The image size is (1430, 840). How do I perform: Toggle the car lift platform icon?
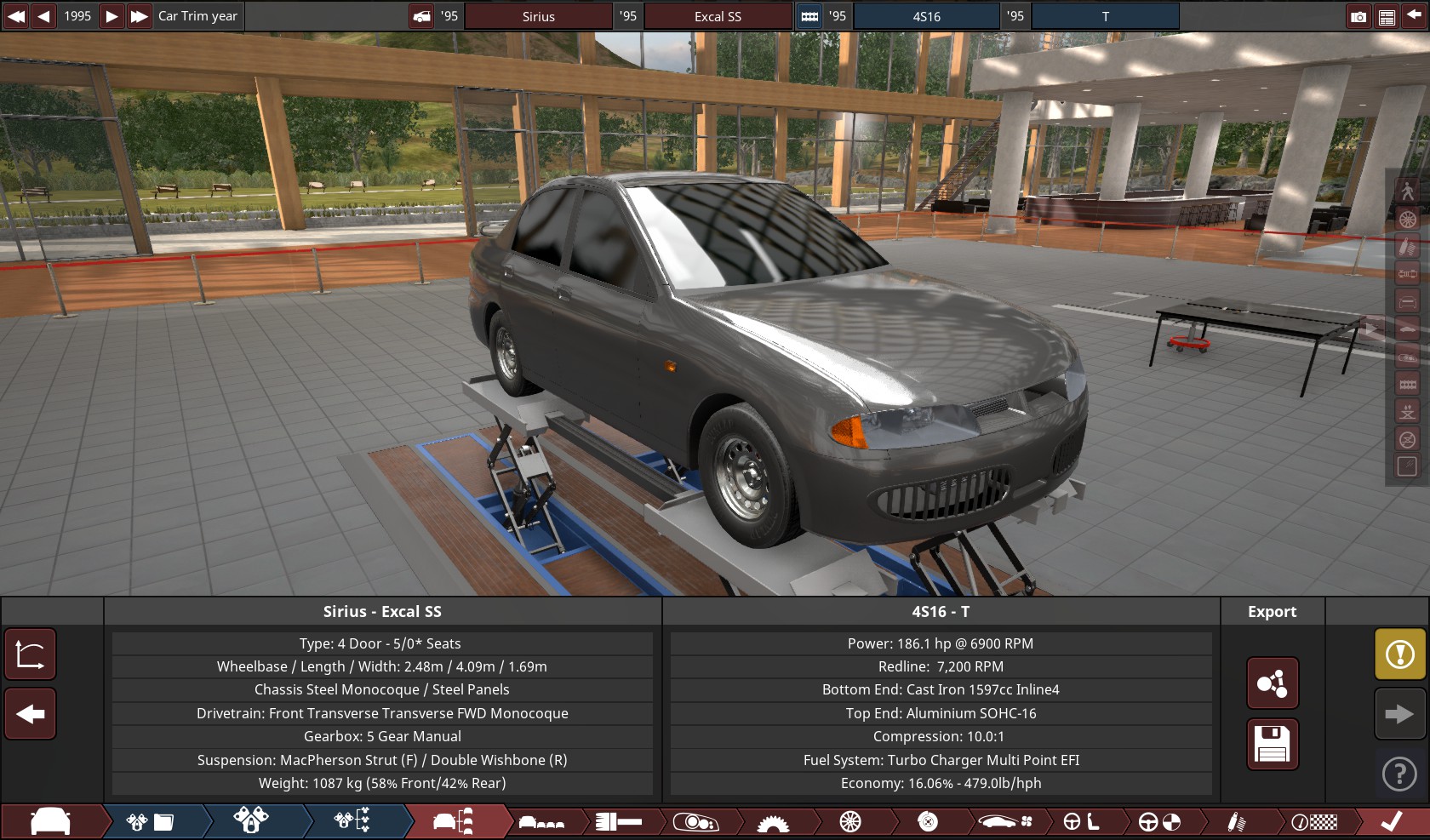point(1407,412)
